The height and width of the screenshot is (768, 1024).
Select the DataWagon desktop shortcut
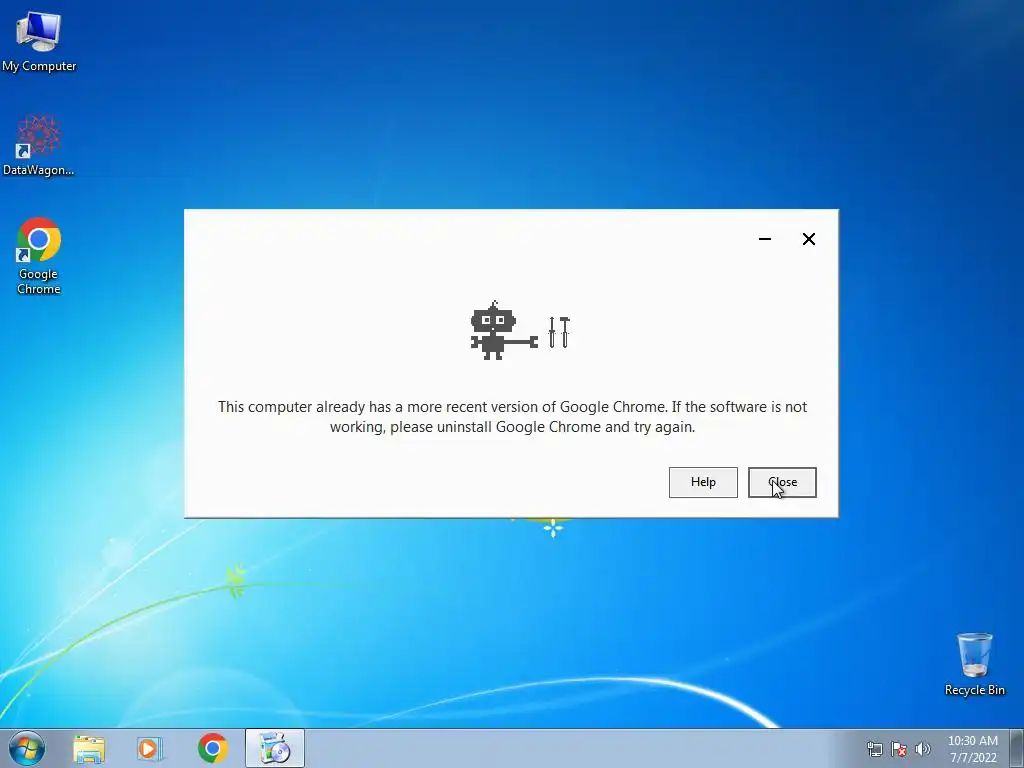tap(39, 145)
